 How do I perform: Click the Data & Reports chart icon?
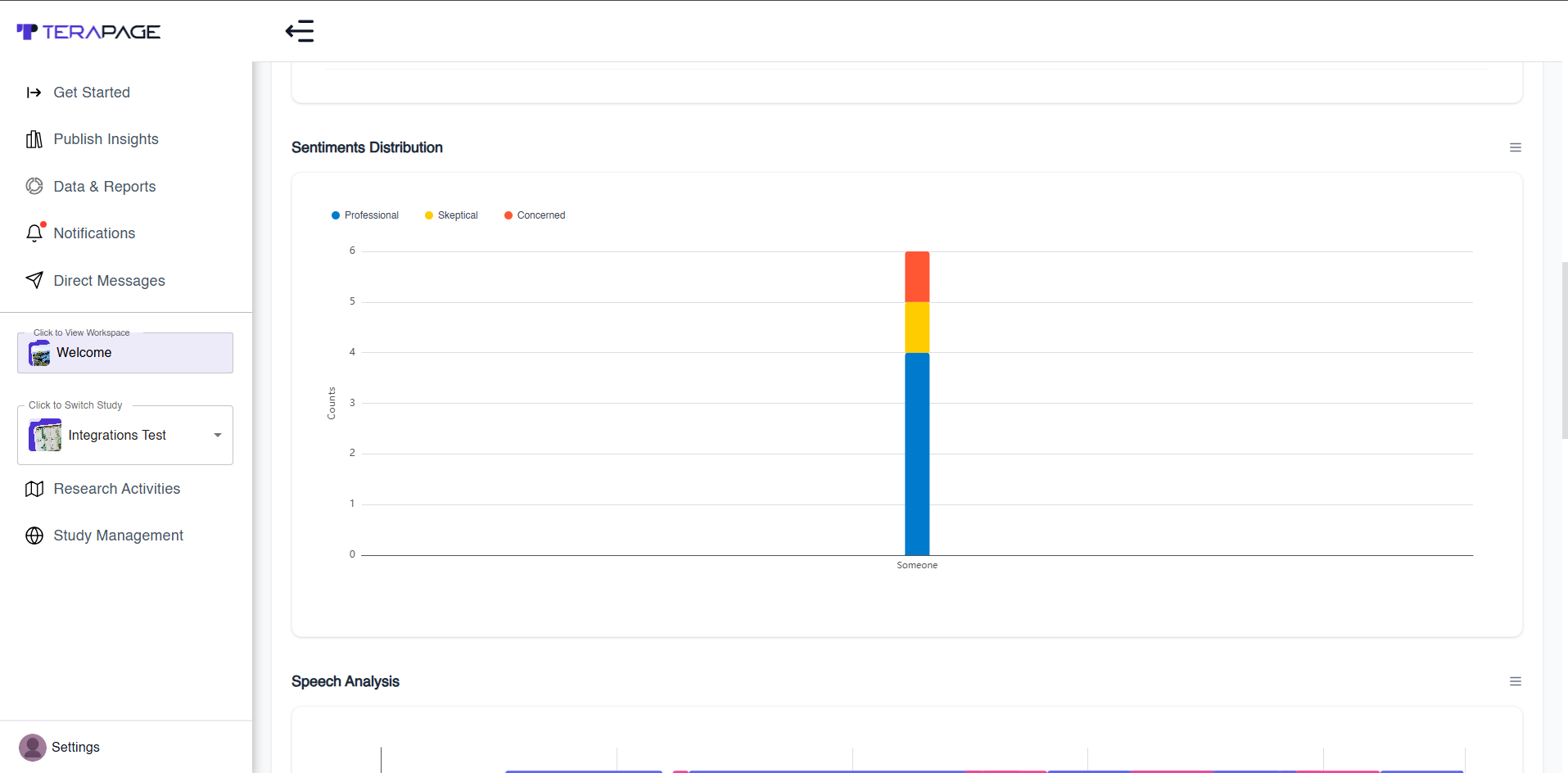pyautogui.click(x=34, y=187)
